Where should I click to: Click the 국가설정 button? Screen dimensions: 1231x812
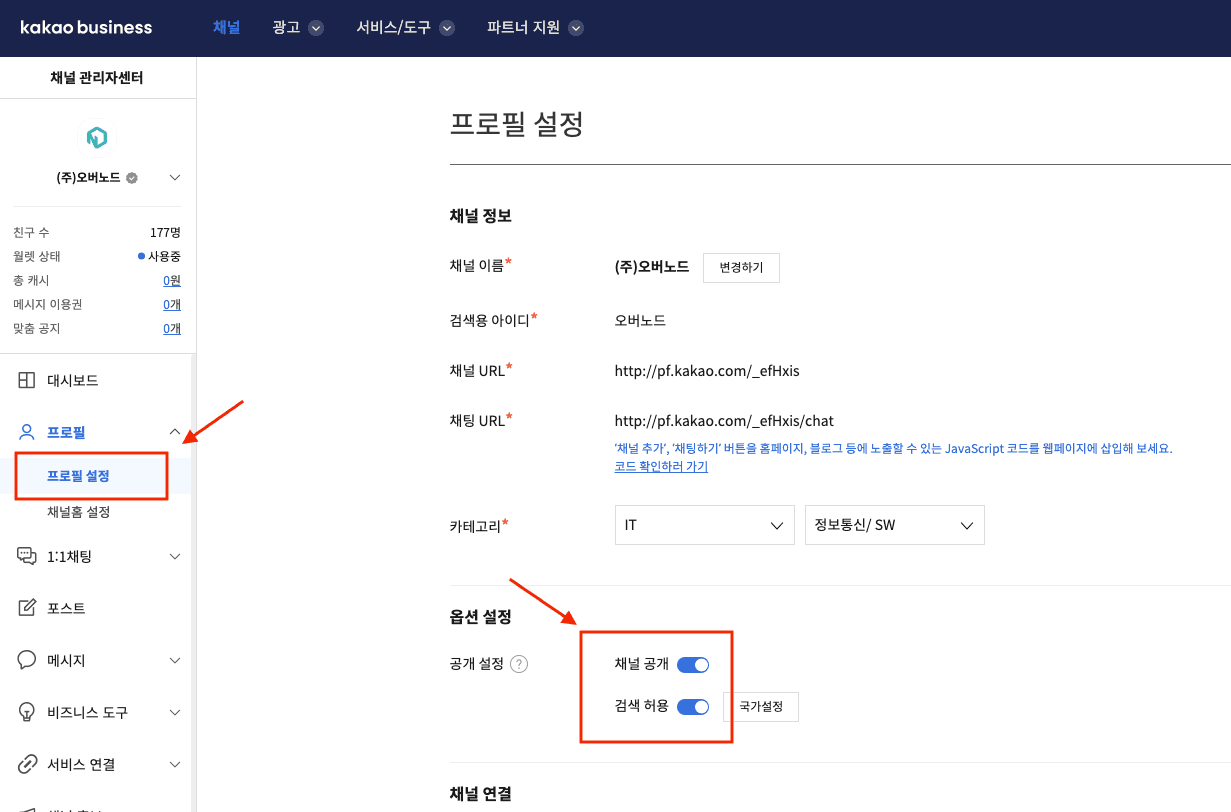point(761,706)
